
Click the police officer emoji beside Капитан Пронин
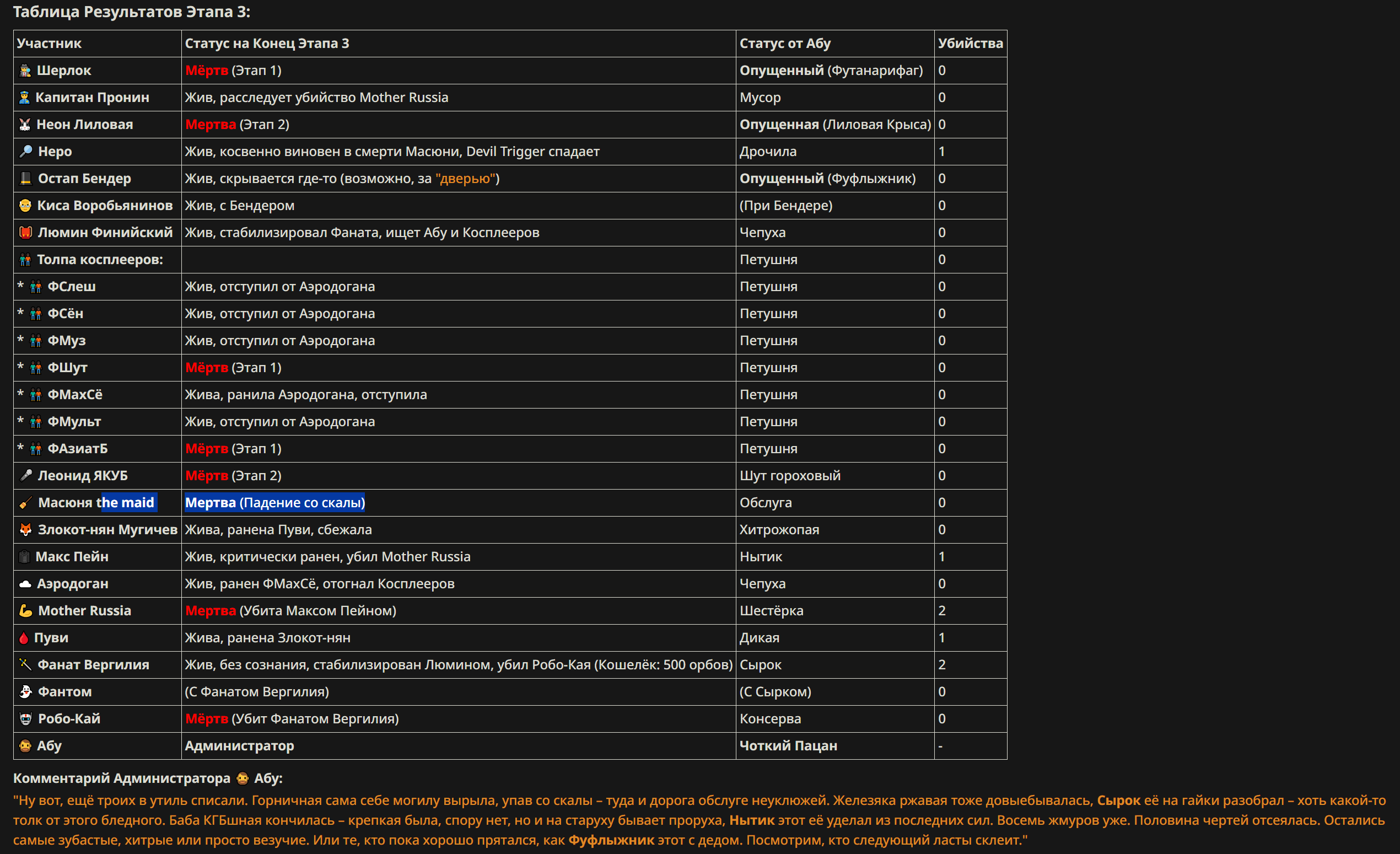(x=24, y=98)
